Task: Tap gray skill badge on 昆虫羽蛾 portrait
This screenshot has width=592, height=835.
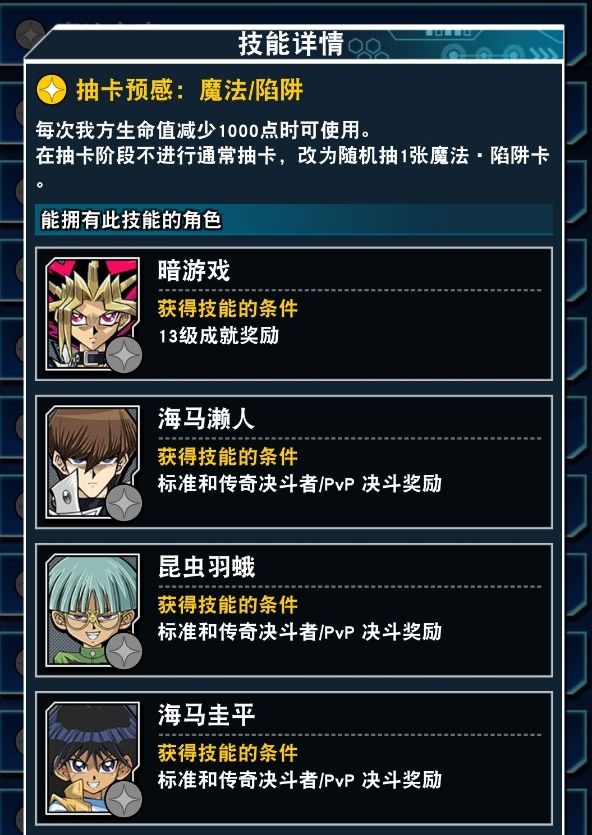Action: [x=124, y=650]
